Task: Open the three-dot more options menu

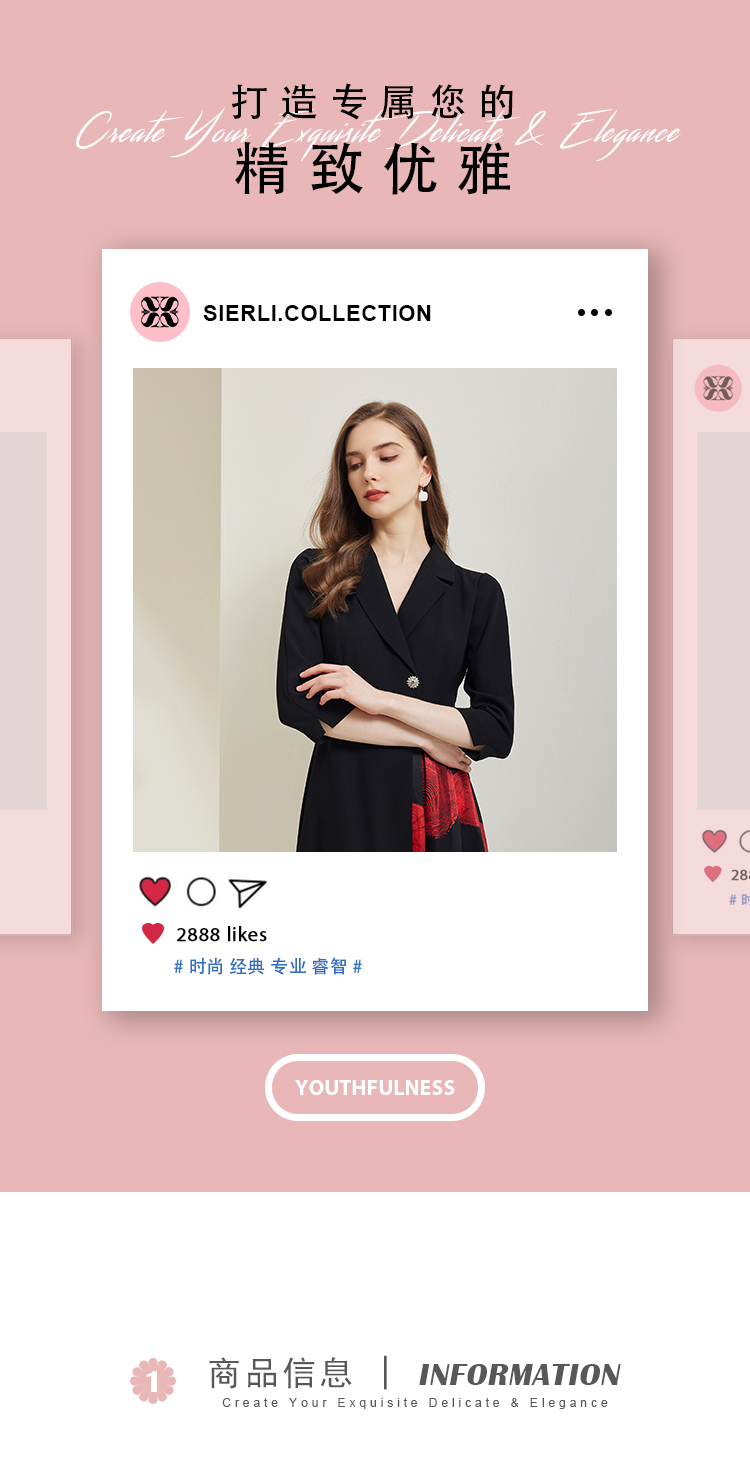Action: [595, 313]
